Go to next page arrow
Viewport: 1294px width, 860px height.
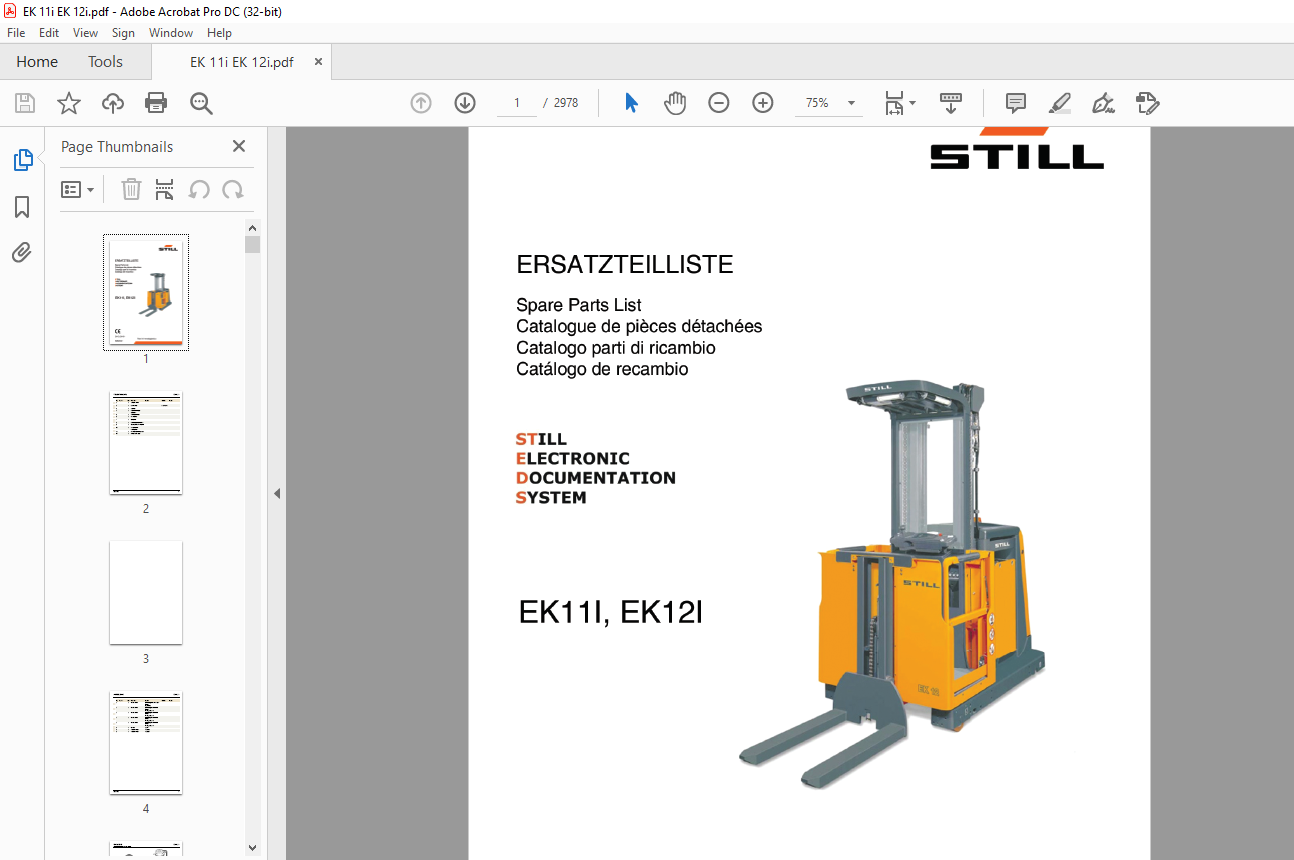pyautogui.click(x=465, y=103)
